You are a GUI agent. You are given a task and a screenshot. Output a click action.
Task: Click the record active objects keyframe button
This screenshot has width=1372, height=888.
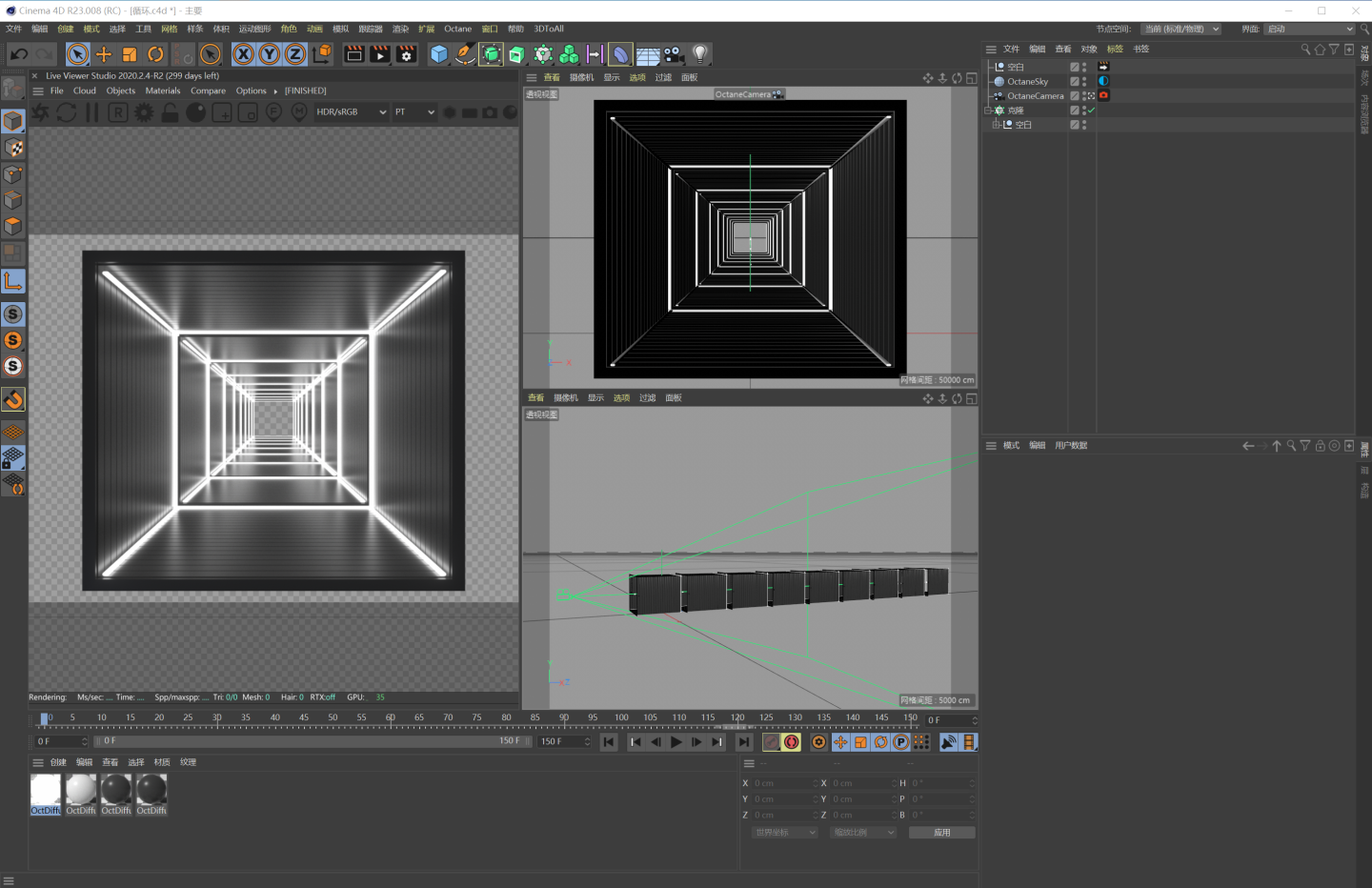771,742
